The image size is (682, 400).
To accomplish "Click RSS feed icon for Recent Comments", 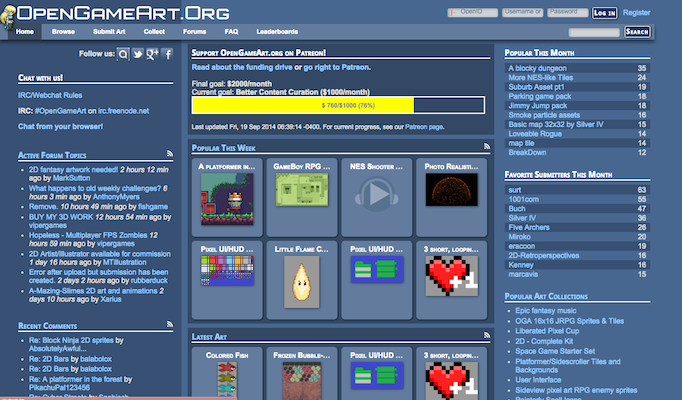I will 170,324.
